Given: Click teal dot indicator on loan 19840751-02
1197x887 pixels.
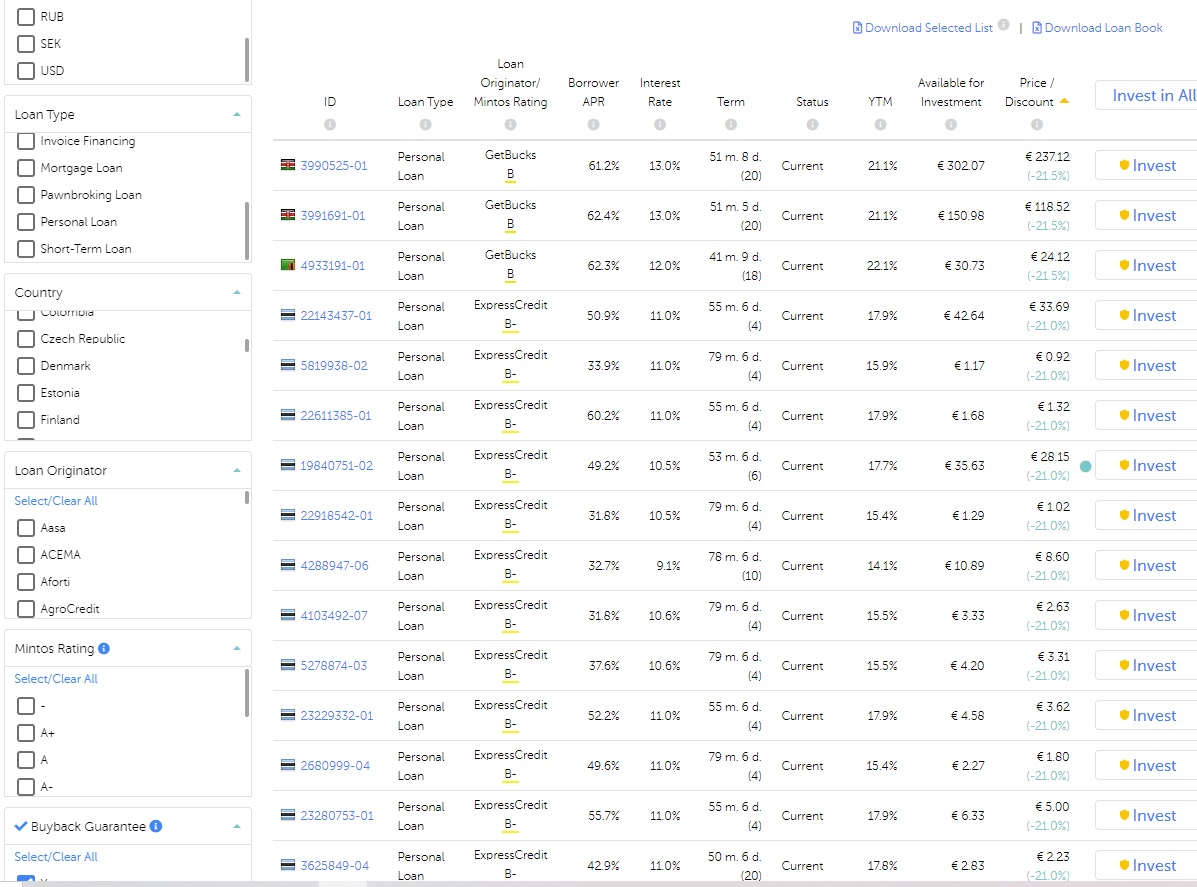Looking at the screenshot, I should [1086, 466].
